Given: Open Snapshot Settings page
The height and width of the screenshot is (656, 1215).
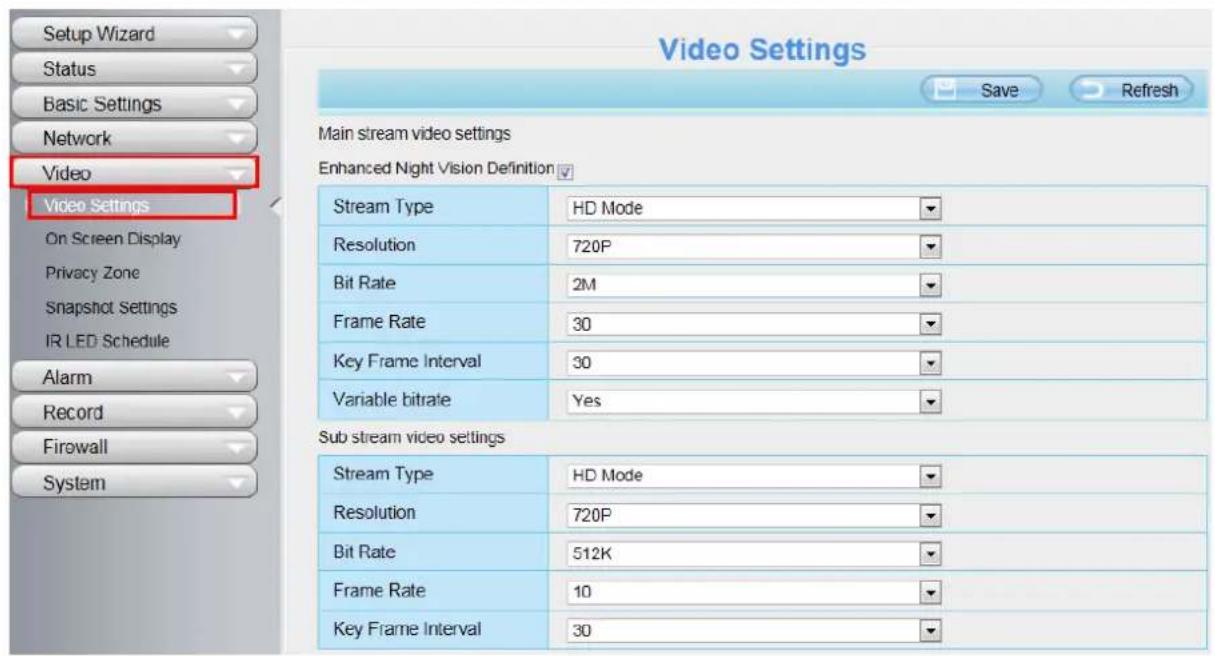Looking at the screenshot, I should (x=111, y=307).
